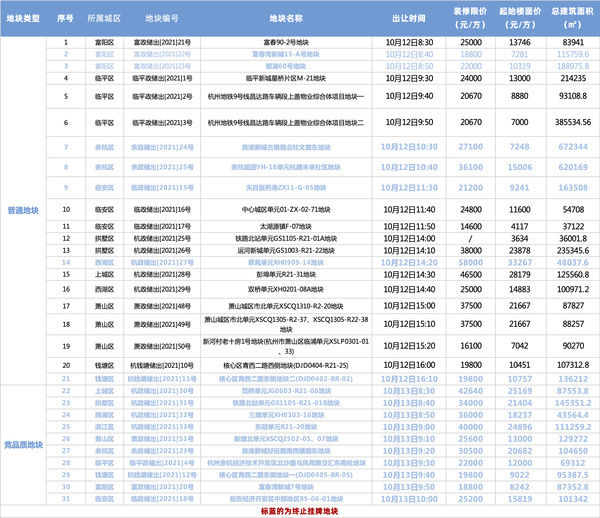Viewport: 600px width, 518px height.
Task: Click the price cap 27100
Action: [471, 147]
